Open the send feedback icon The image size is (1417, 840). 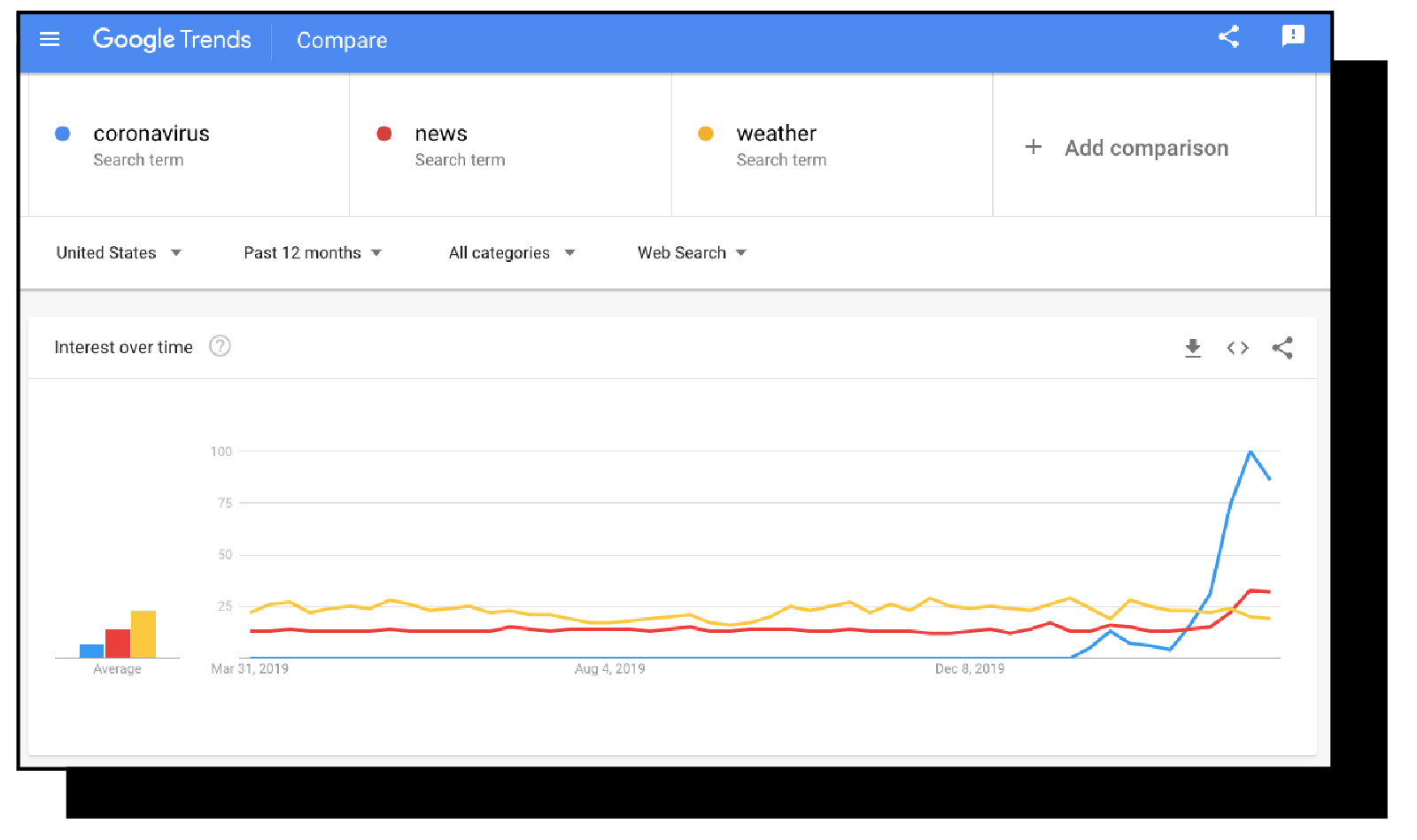click(1293, 36)
